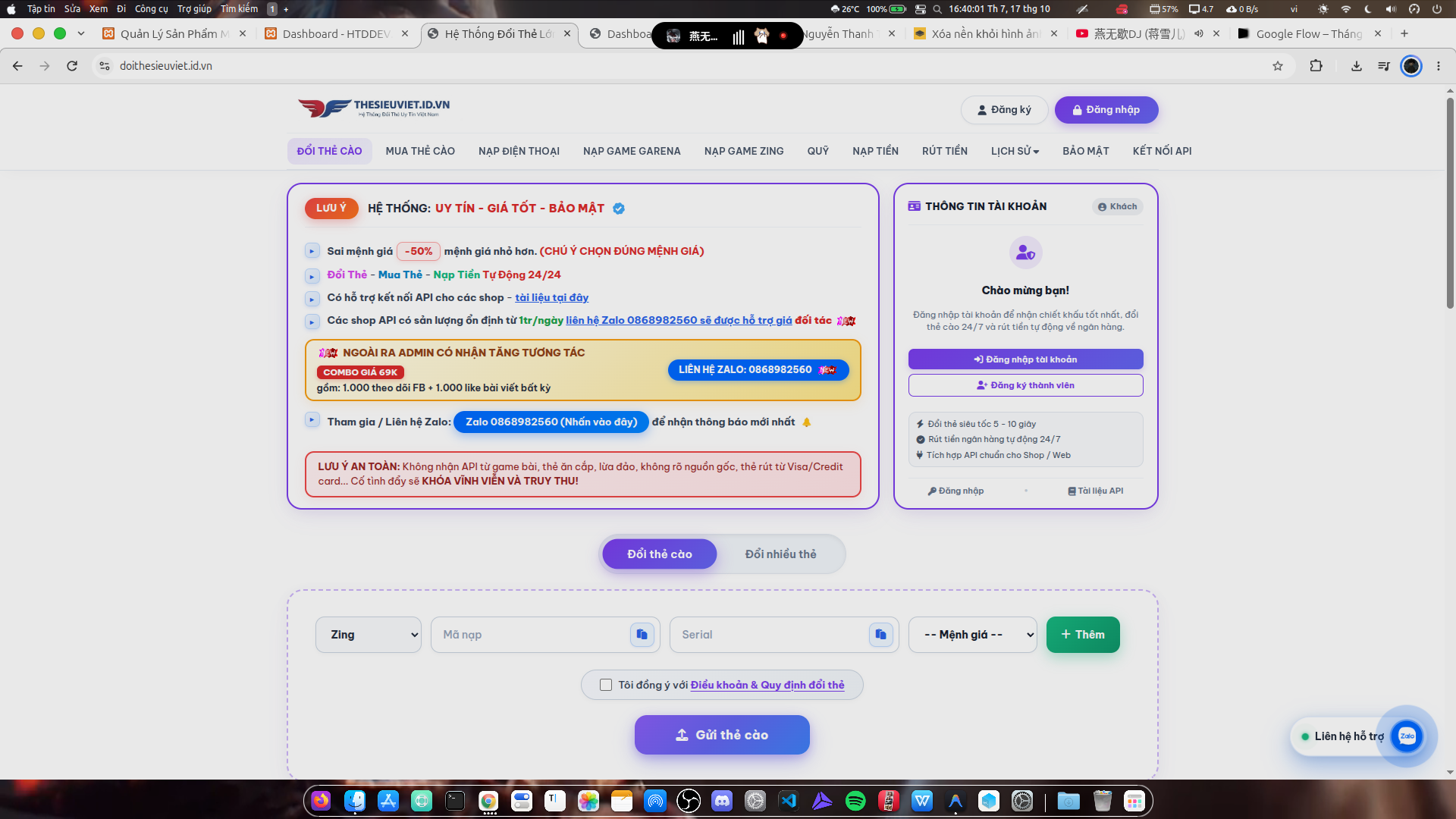Viewport: 1456px width, 819px height.
Task: Select the Đổi thẻ cào toggle
Action: (x=659, y=554)
